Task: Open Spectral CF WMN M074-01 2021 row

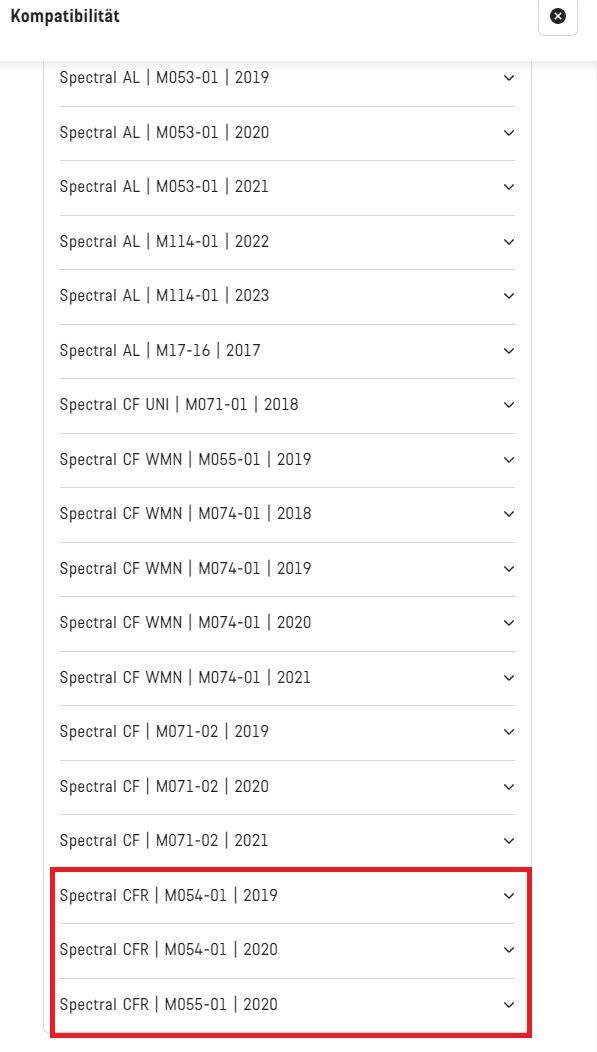Action: [288, 678]
